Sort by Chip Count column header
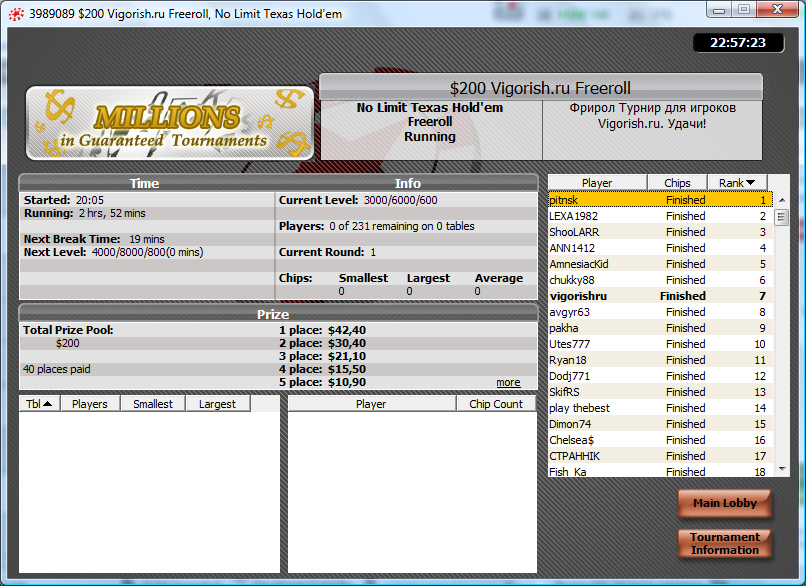This screenshot has width=806, height=586. click(x=496, y=404)
